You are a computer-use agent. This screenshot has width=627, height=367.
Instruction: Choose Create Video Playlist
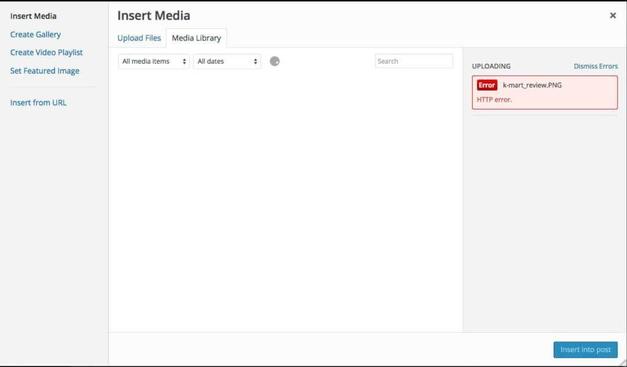pyautogui.click(x=46, y=52)
